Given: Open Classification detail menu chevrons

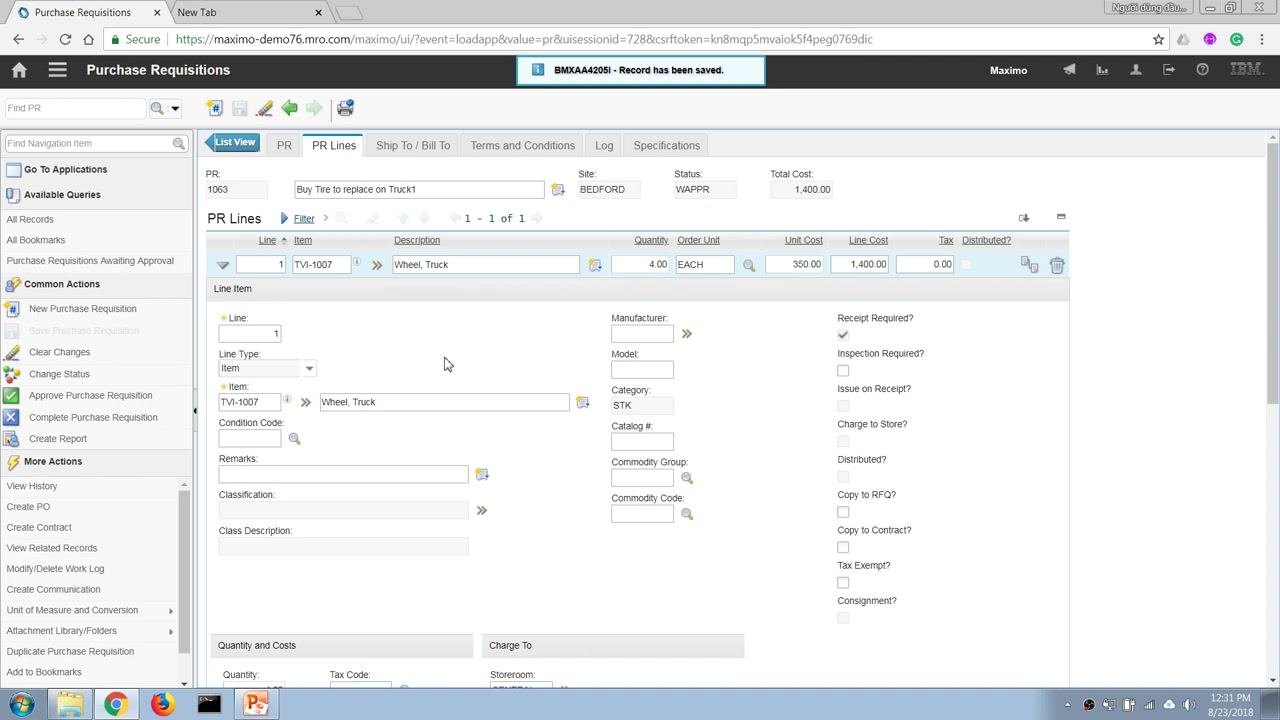Looking at the screenshot, I should (481, 510).
